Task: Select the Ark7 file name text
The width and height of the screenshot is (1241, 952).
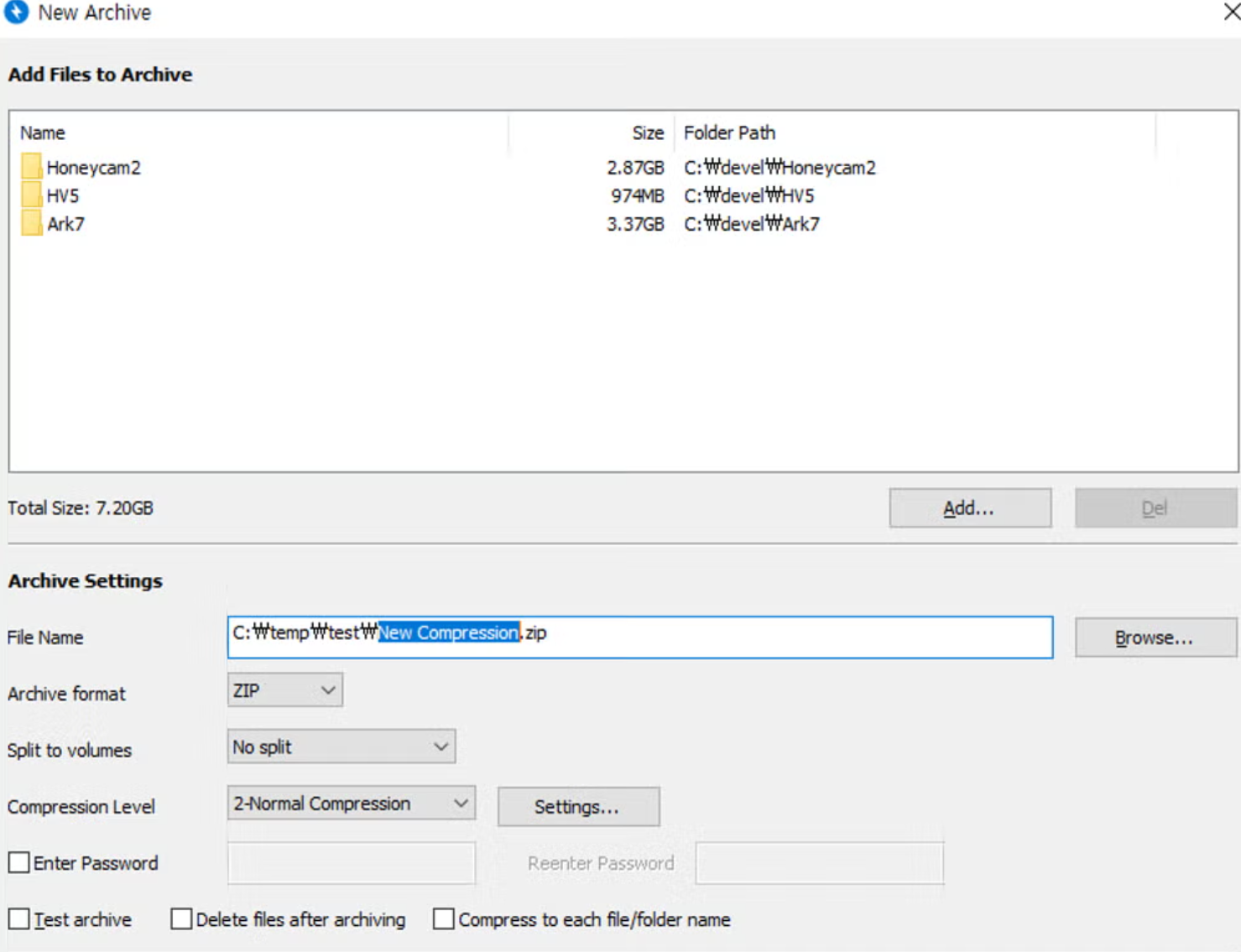Action: tap(65, 224)
